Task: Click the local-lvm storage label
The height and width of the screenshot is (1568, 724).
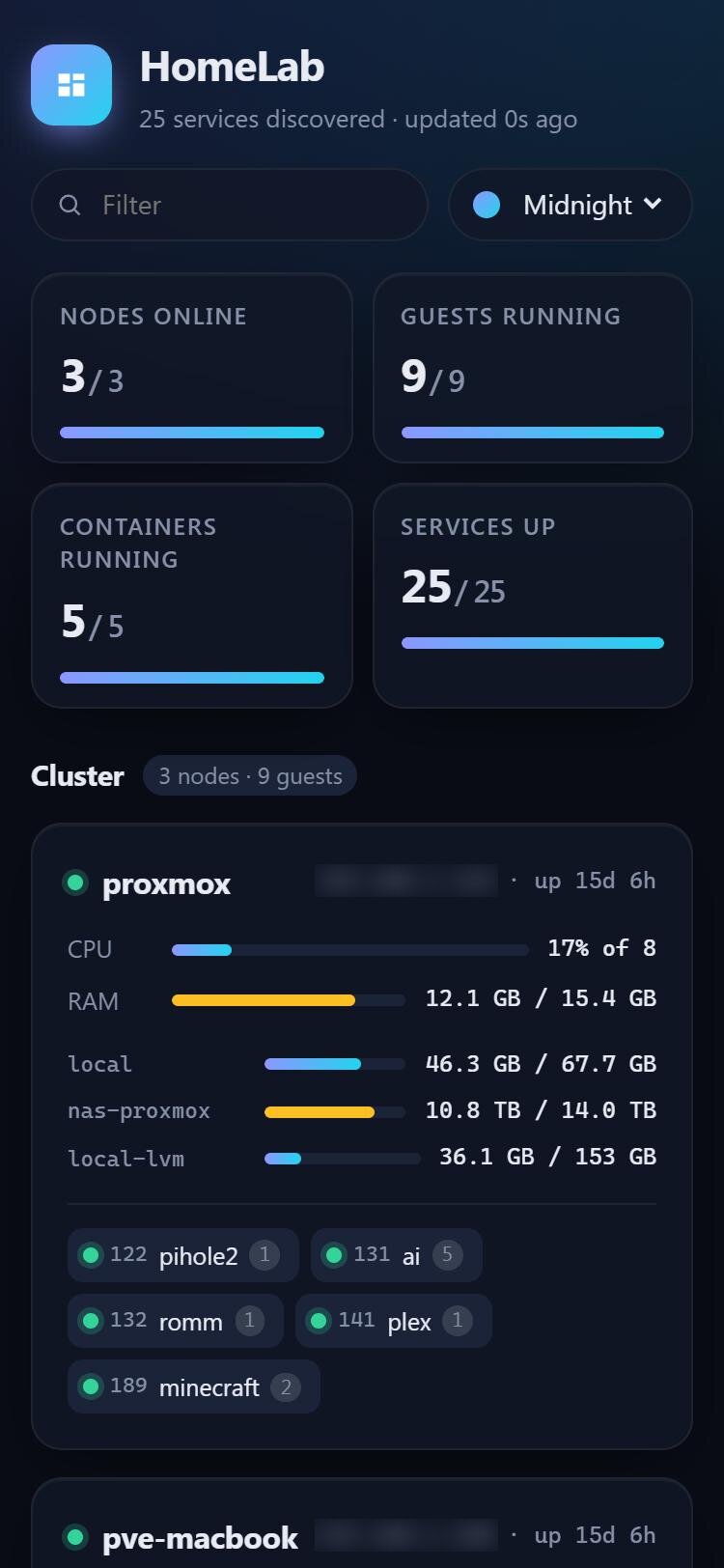Action: coord(125,1158)
